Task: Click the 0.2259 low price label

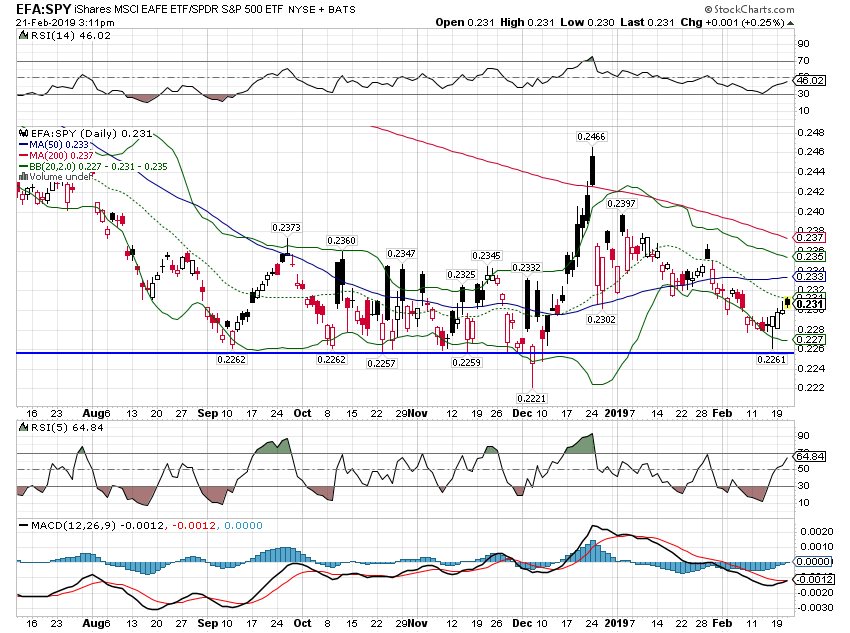Action: [466, 363]
